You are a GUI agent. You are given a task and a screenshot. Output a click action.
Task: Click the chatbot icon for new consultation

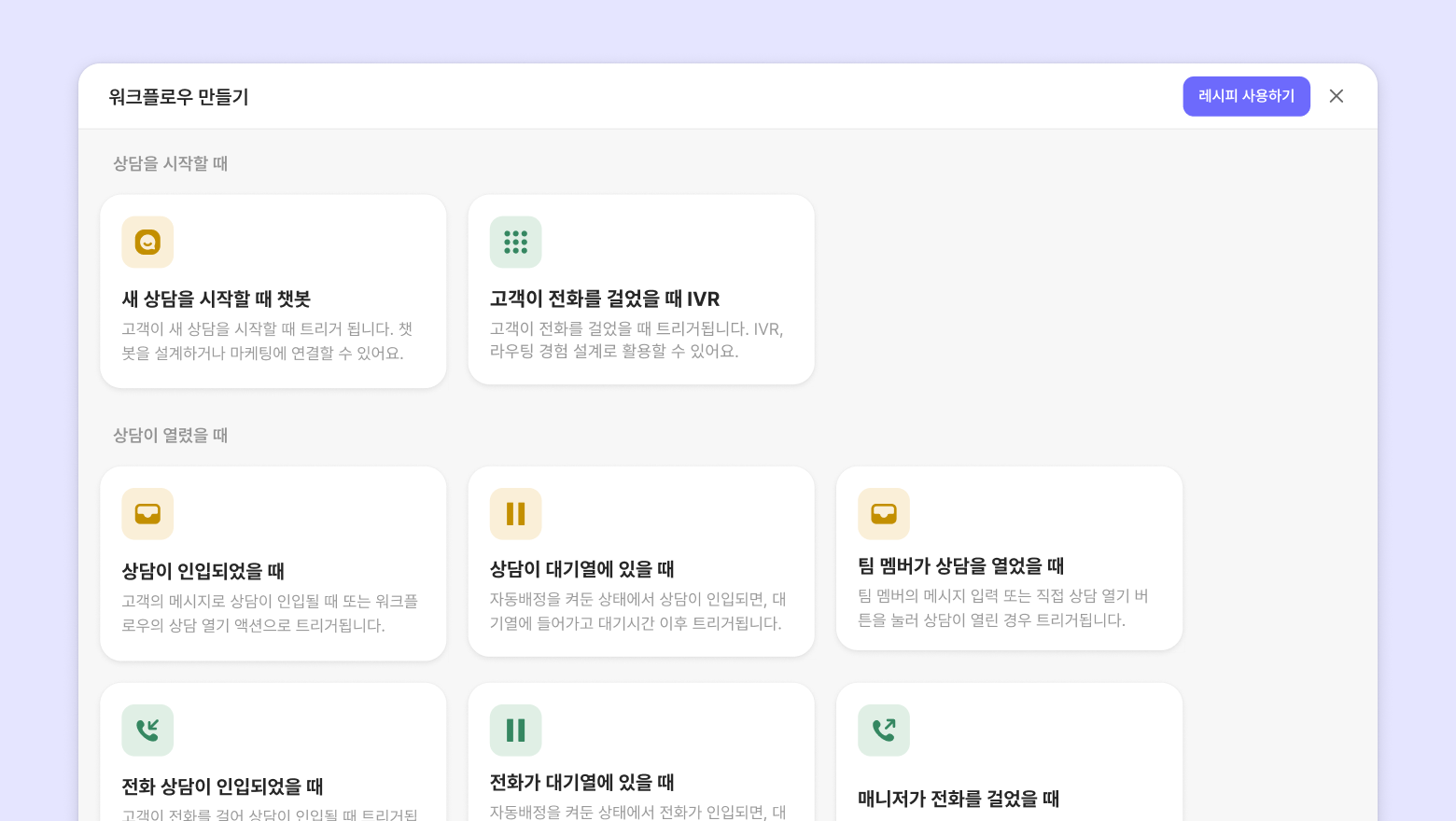pyautogui.click(x=147, y=243)
